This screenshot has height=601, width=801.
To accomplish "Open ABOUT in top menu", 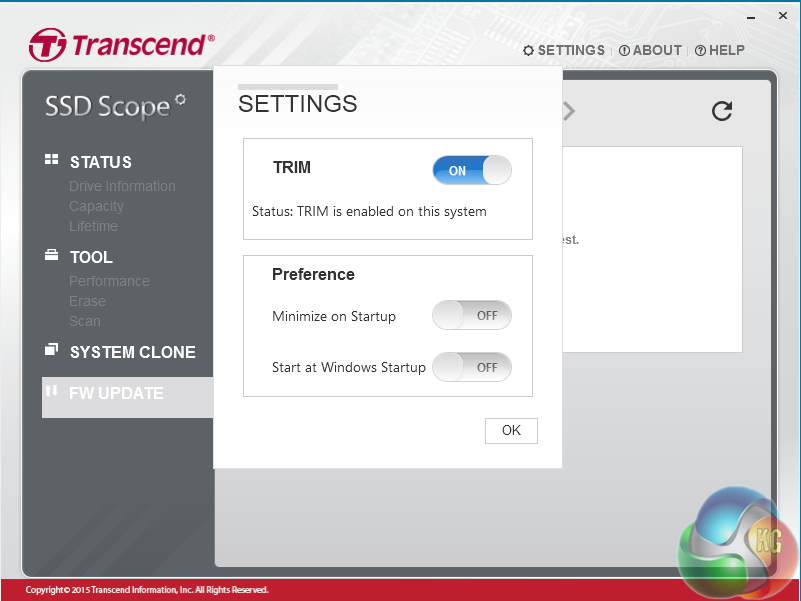I will [650, 50].
